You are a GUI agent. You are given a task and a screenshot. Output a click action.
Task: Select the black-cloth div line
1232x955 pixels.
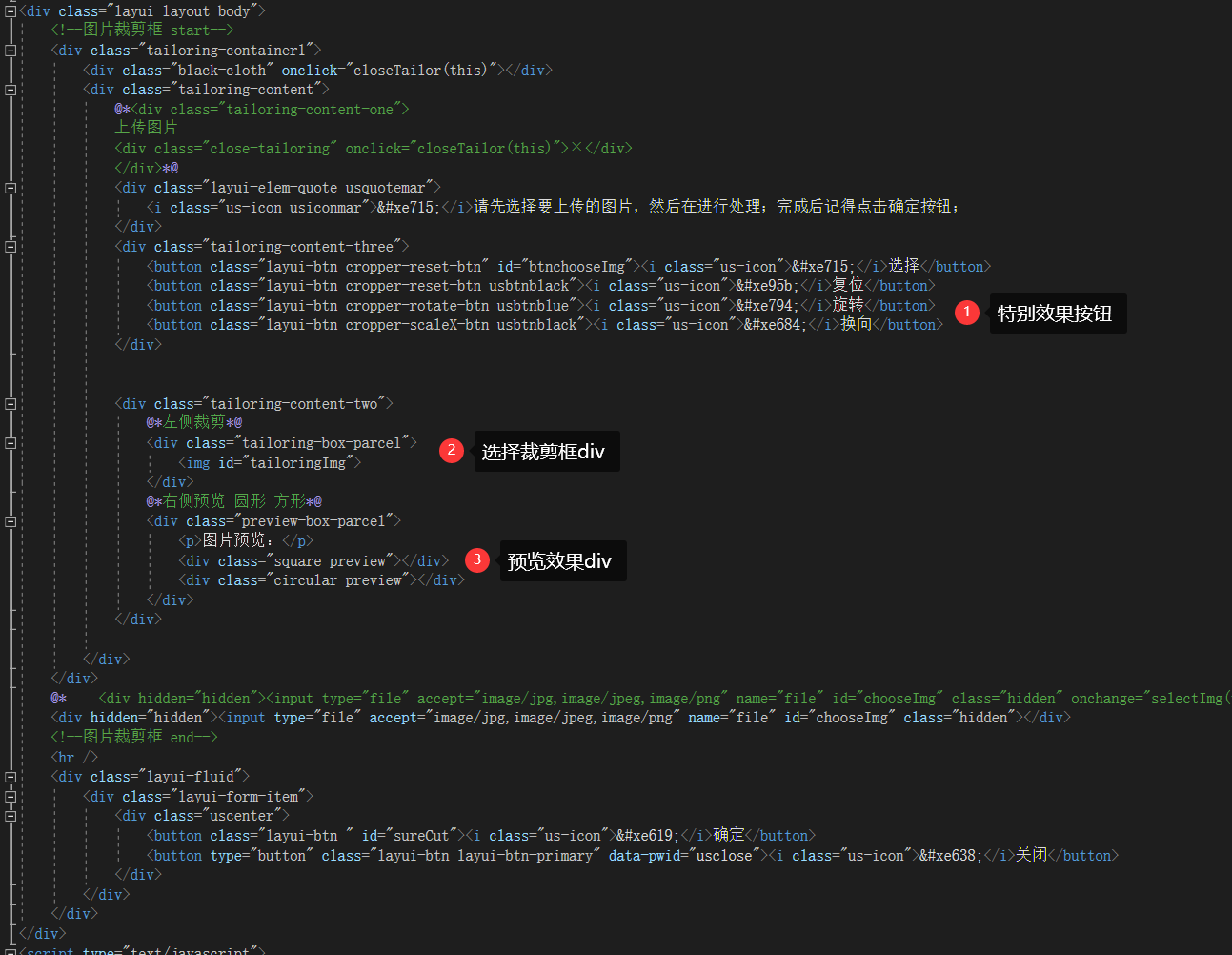coord(317,71)
